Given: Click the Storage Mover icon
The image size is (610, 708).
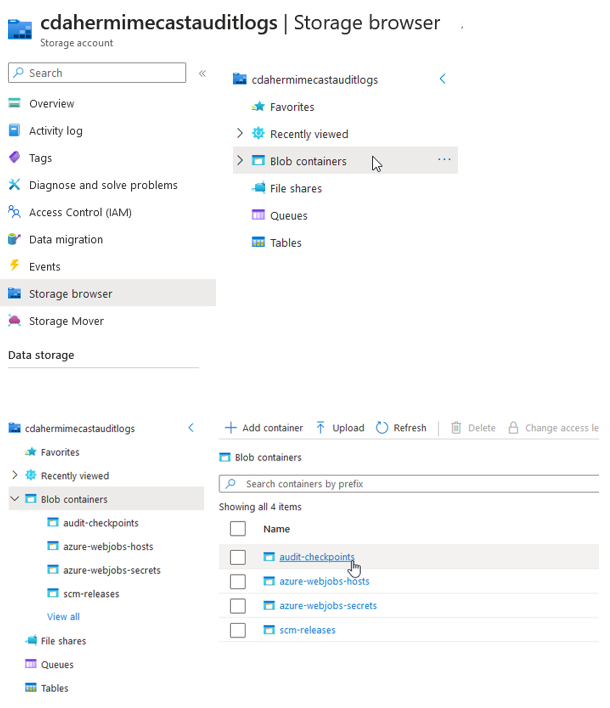Looking at the screenshot, I should coord(14,321).
